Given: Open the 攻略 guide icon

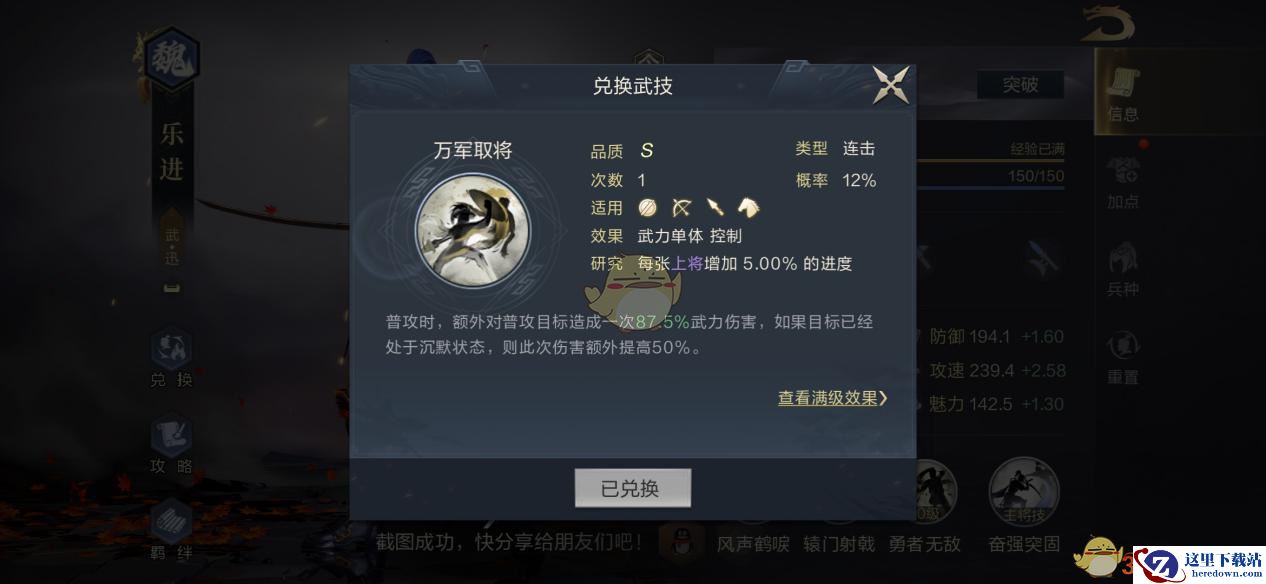Looking at the screenshot, I should tap(171, 445).
